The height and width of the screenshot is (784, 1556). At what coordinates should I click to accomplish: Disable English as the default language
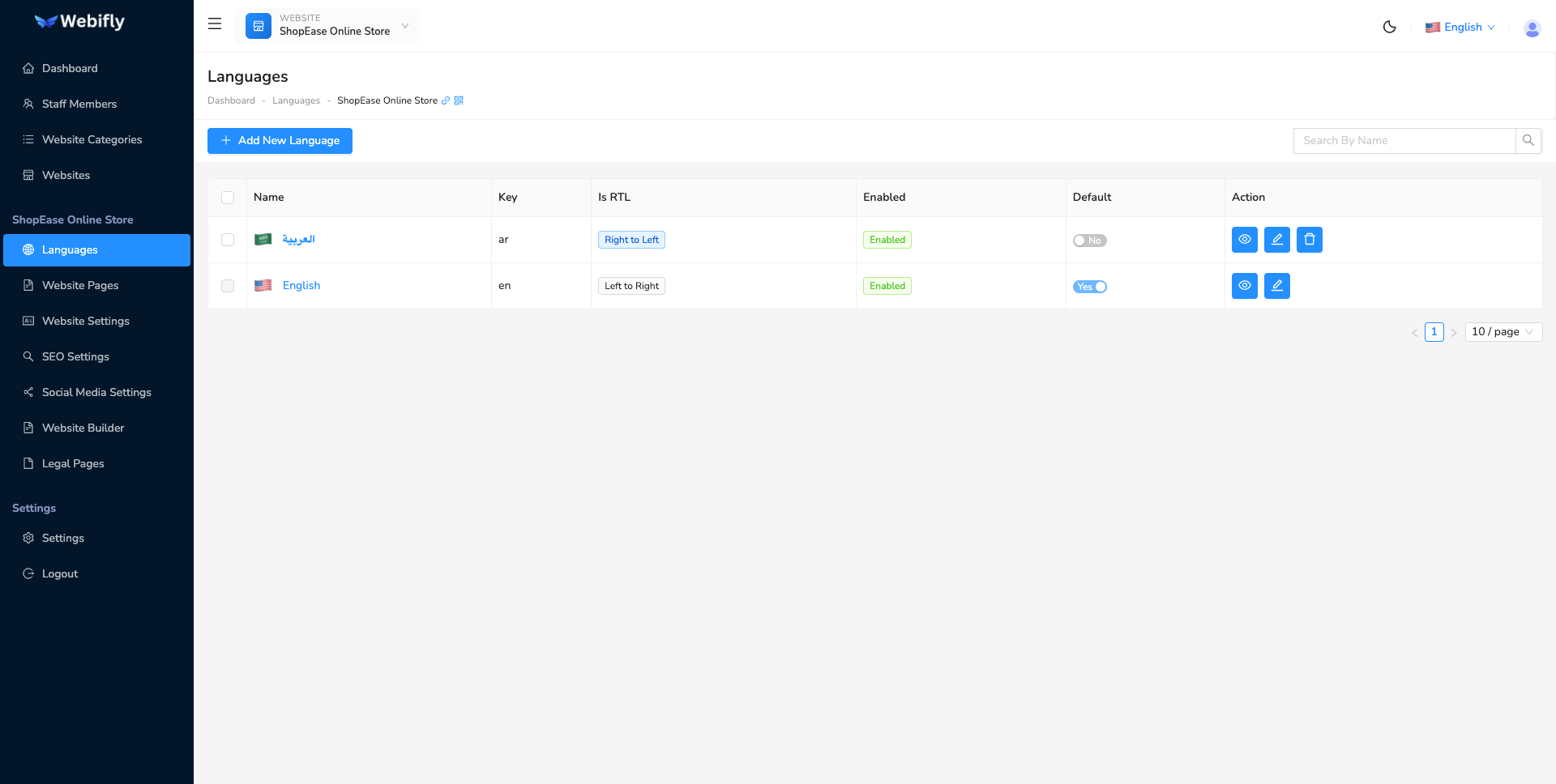coord(1089,286)
